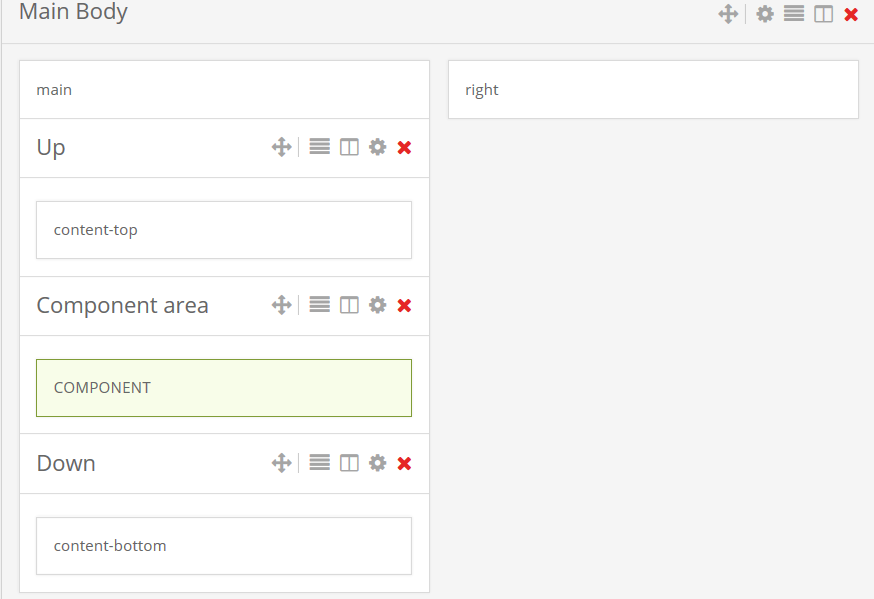Select the content-bottom position box
The image size is (874, 599).
pos(224,546)
